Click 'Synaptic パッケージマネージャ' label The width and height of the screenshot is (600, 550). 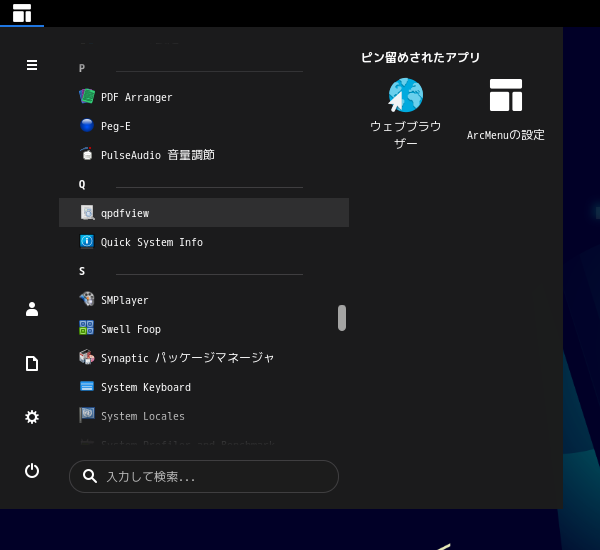tap(188, 358)
